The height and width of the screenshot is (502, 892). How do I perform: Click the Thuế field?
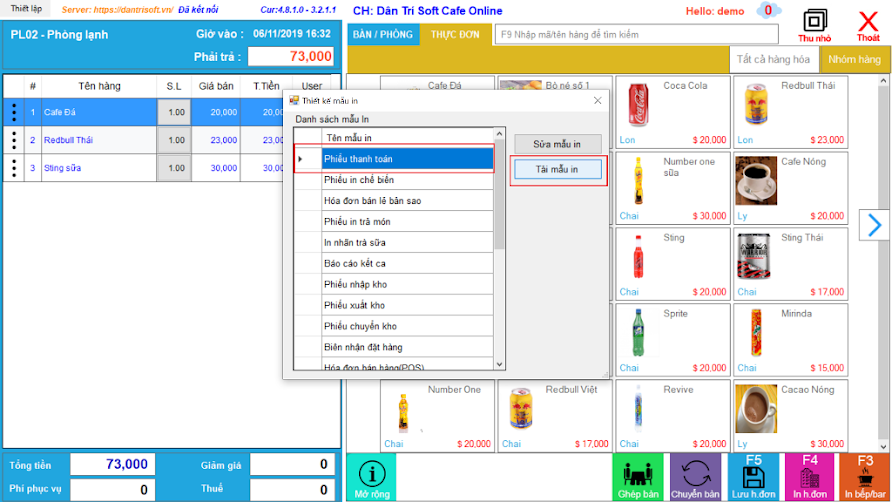pyautogui.click(x=292, y=489)
